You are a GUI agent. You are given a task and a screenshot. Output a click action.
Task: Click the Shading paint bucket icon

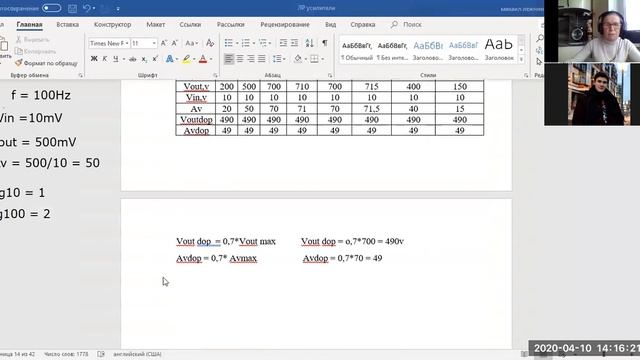(298, 59)
